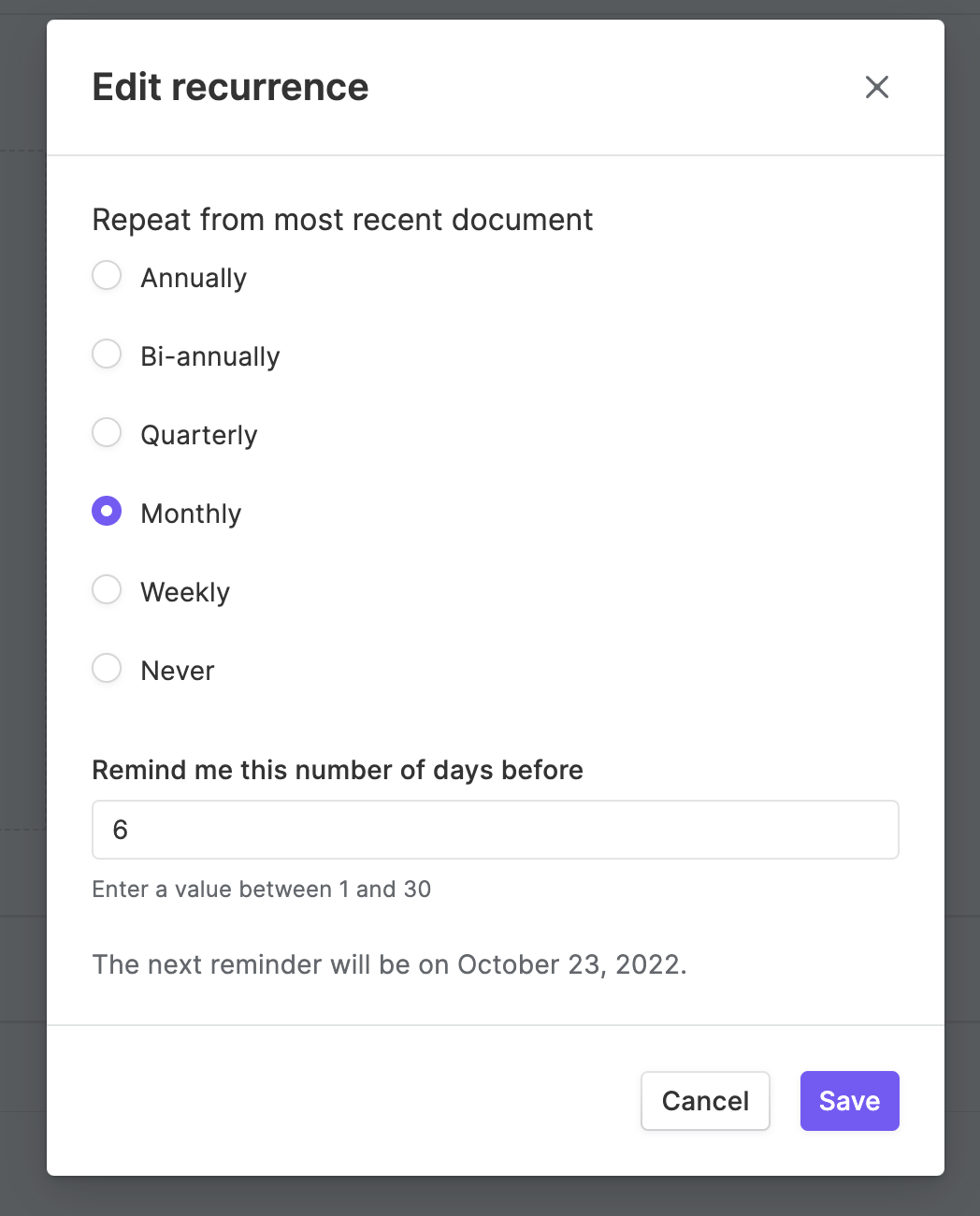Viewport: 980px width, 1216px height.
Task: Switch recurrence to the Weekly radio button
Action: (107, 590)
